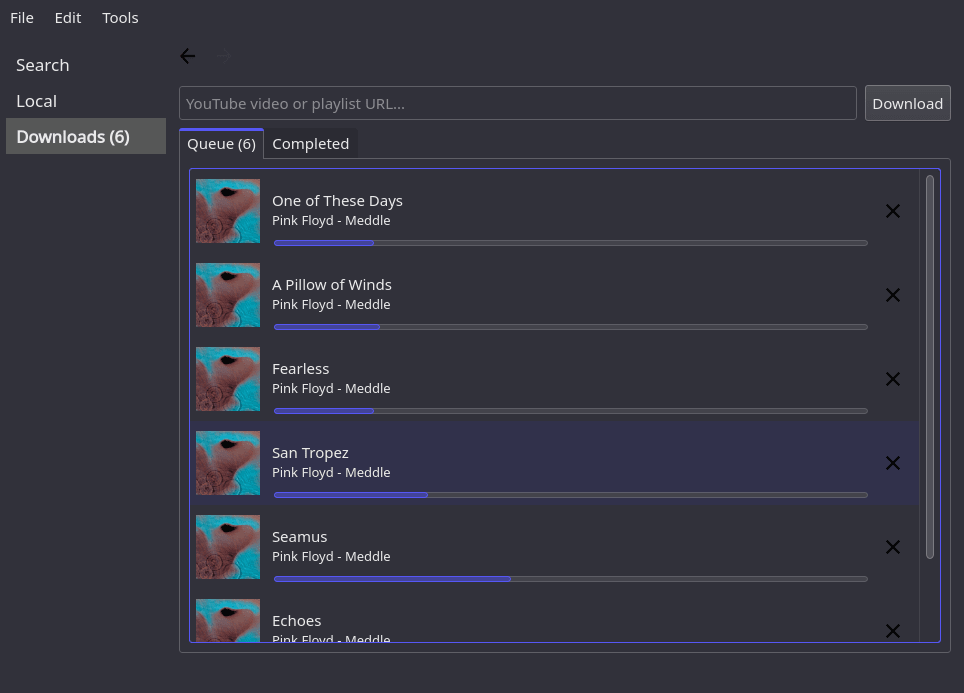Viewport: 964px width, 693px height.
Task: Click the YouTube URL input field
Action: tap(517, 103)
